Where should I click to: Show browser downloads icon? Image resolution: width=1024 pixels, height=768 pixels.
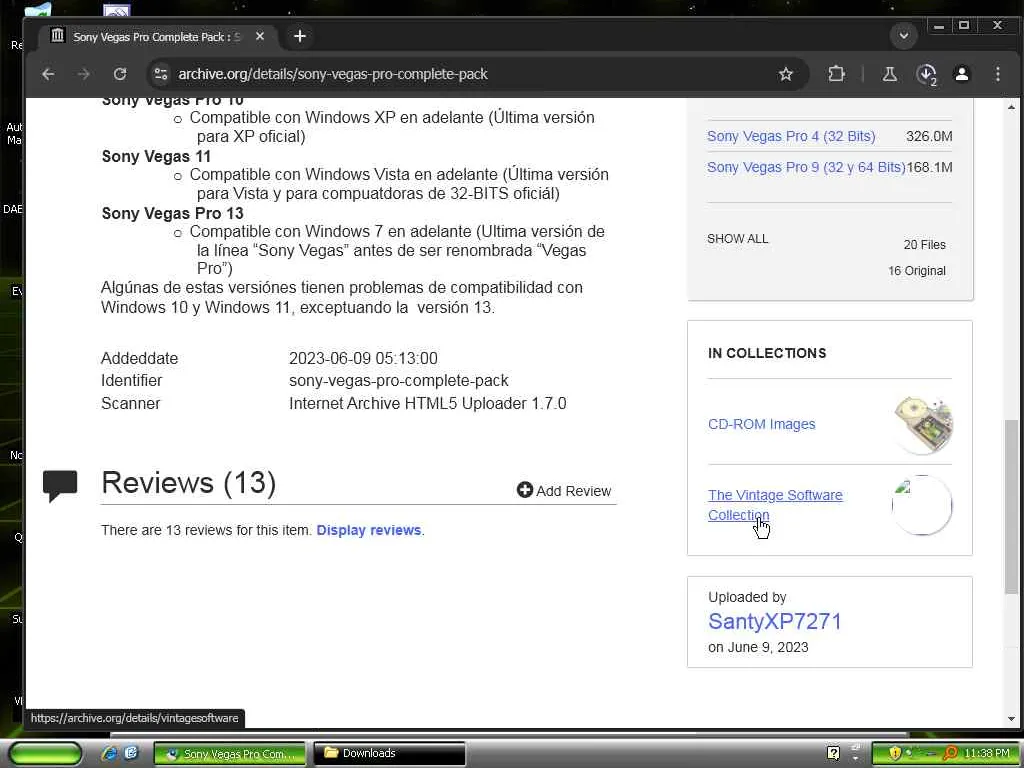(x=926, y=74)
